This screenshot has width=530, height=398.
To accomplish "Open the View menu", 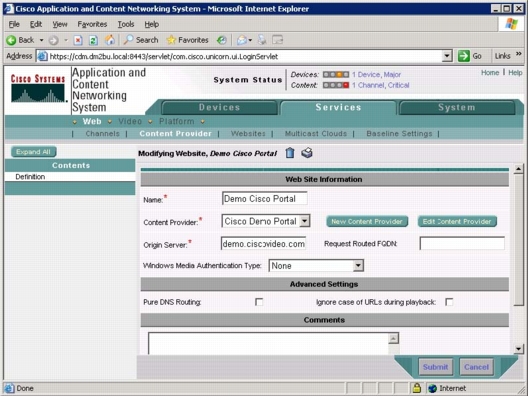I will (x=60, y=24).
